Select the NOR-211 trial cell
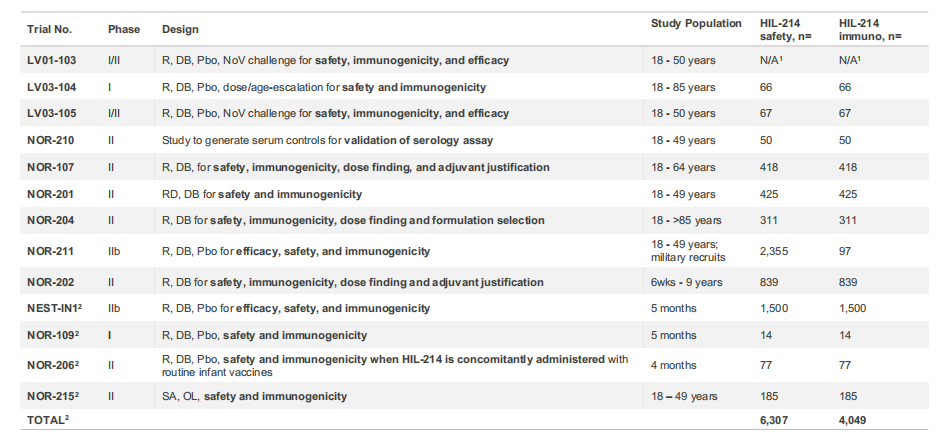The height and width of the screenshot is (439, 948). click(x=50, y=251)
